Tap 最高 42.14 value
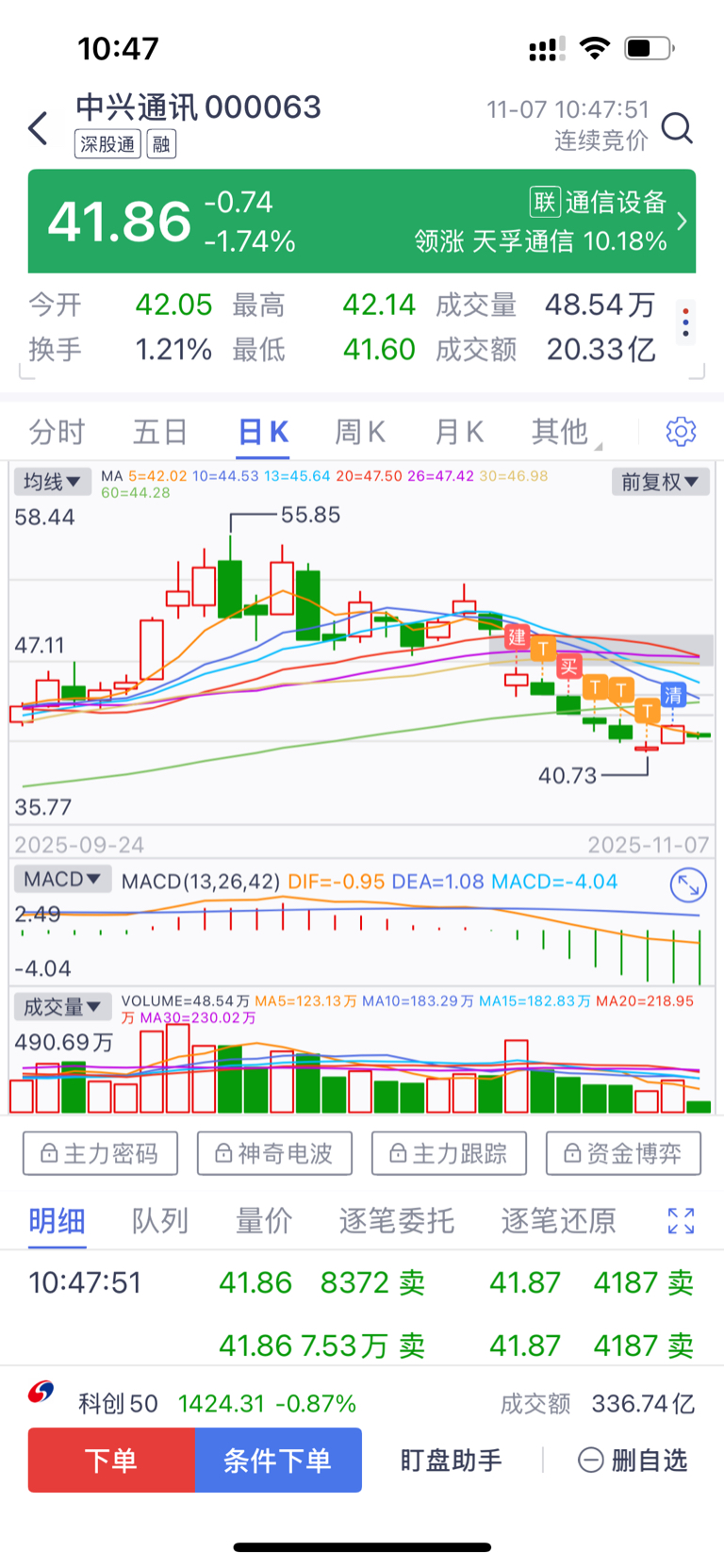The image size is (724, 1568). tap(379, 305)
